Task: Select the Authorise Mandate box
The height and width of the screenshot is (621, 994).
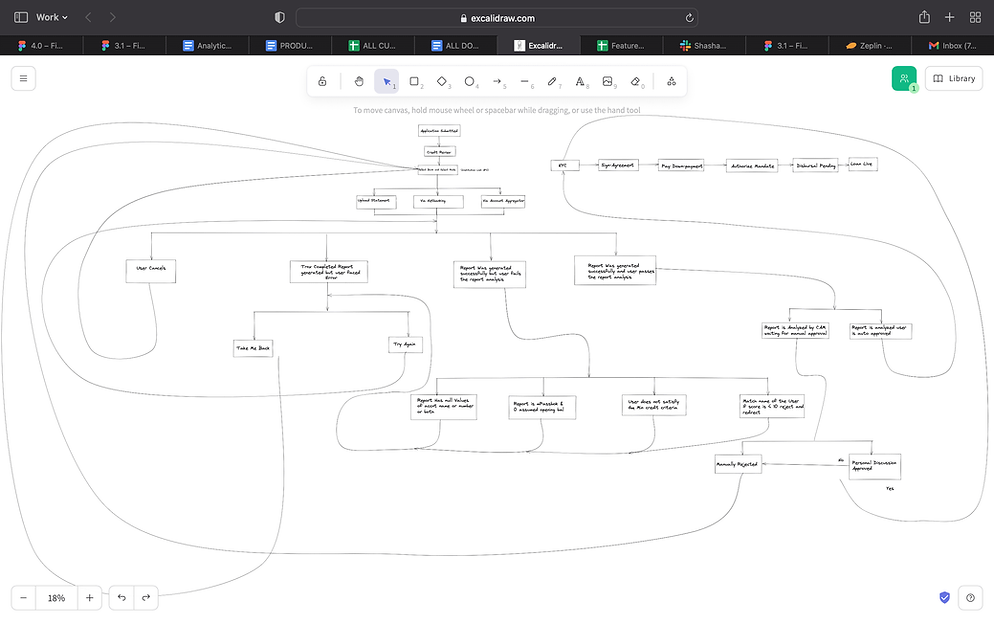Action: tap(752, 166)
